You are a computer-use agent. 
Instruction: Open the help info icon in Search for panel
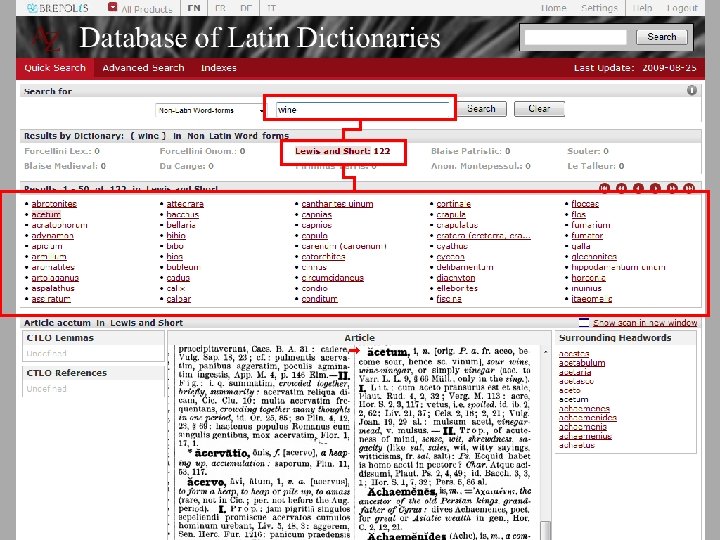(x=692, y=90)
